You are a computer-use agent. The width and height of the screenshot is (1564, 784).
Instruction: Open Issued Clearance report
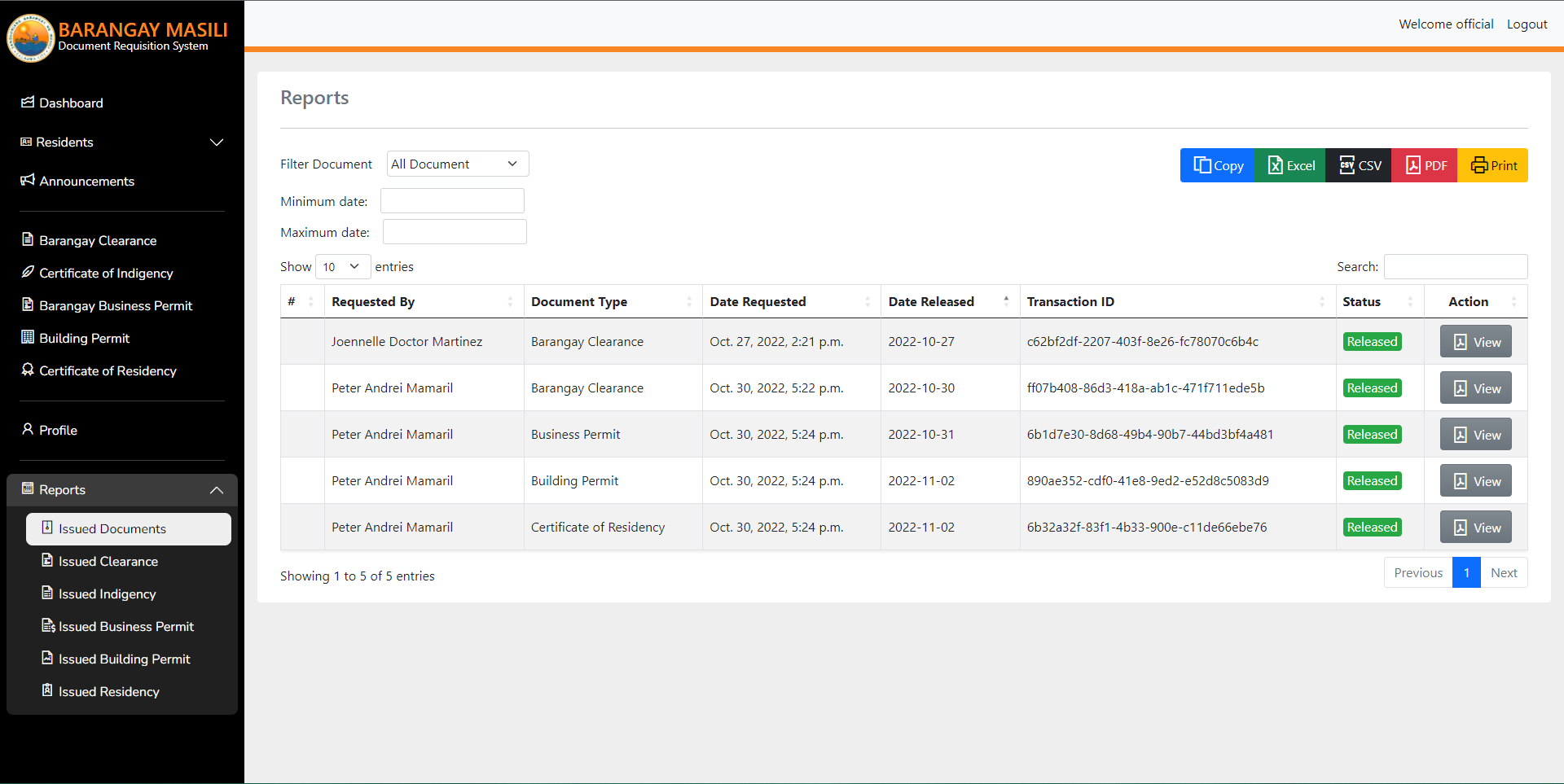click(108, 562)
